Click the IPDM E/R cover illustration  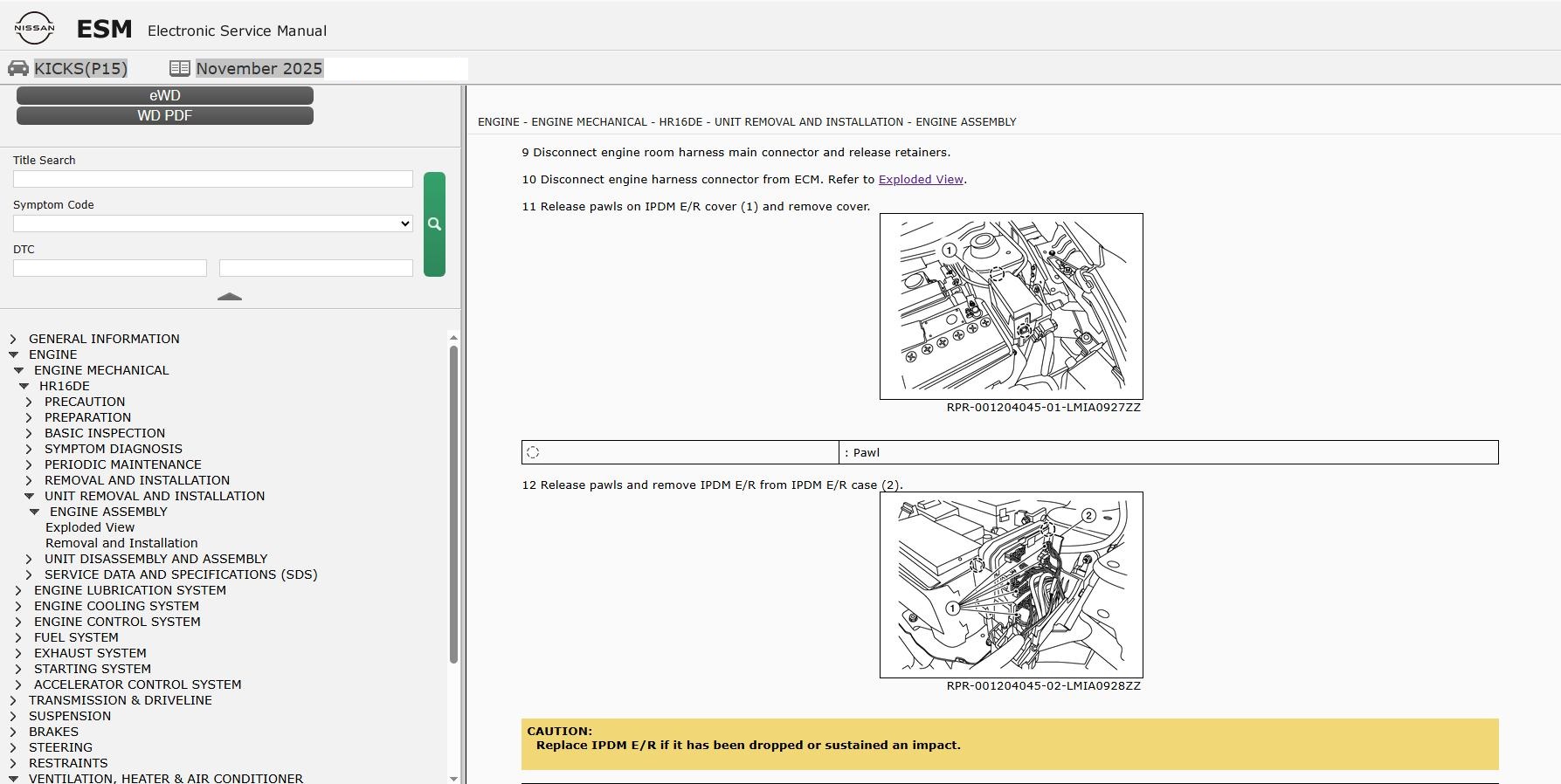tap(1012, 306)
